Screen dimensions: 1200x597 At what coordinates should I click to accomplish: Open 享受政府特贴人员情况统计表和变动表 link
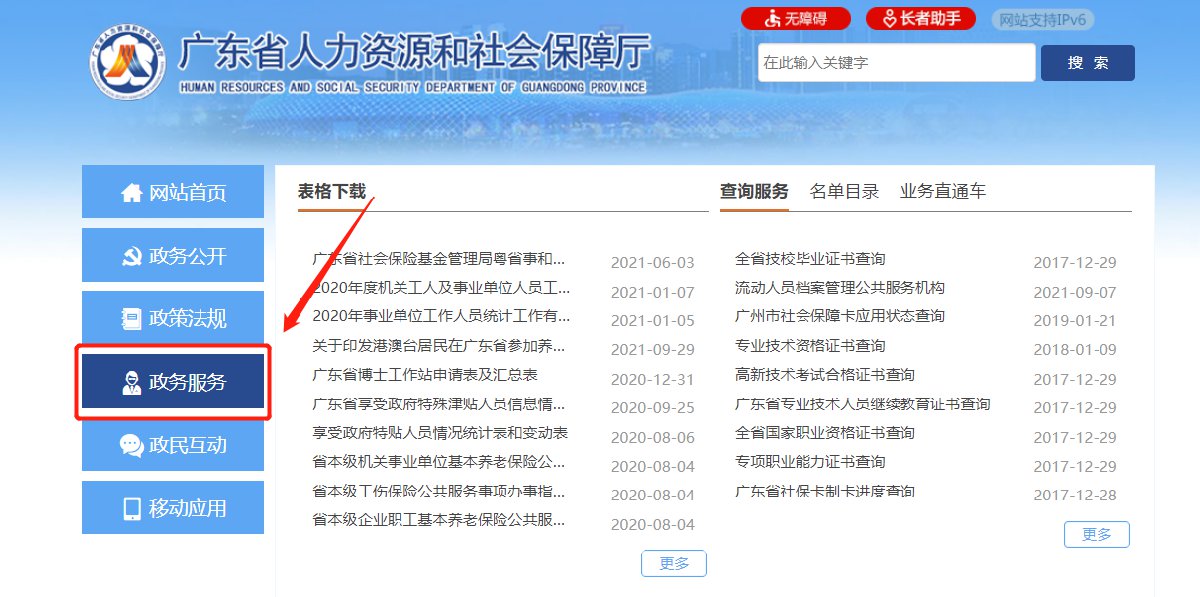tap(440, 433)
